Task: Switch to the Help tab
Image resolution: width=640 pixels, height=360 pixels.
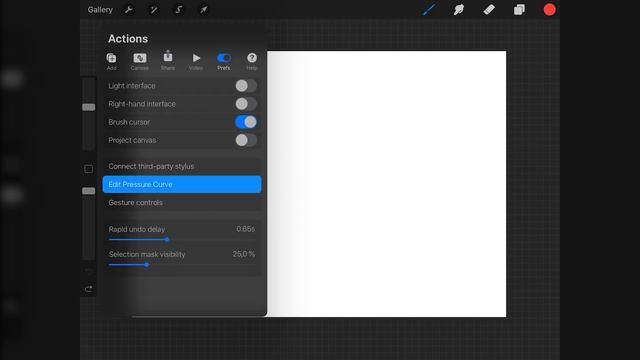Action: tap(252, 61)
